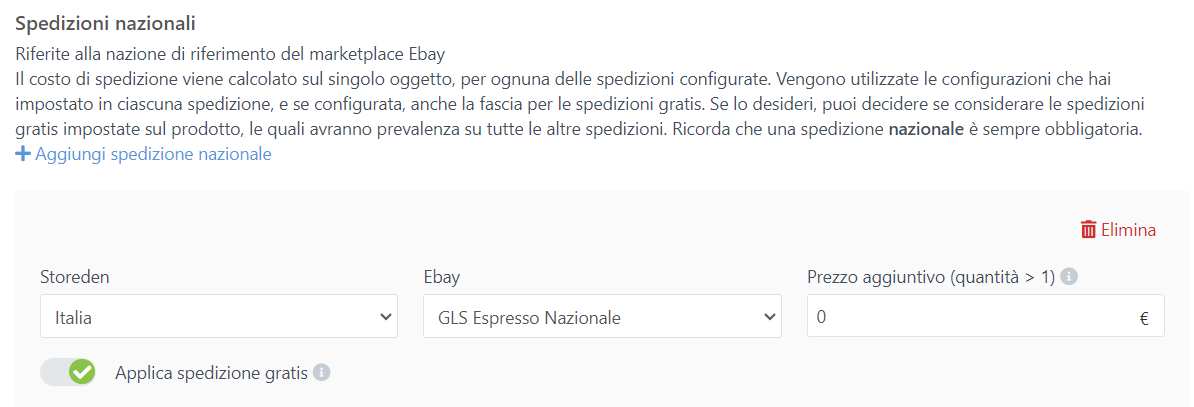1194x407 pixels.
Task: Click the Applica spedizione gratis label text
Action: (211, 373)
